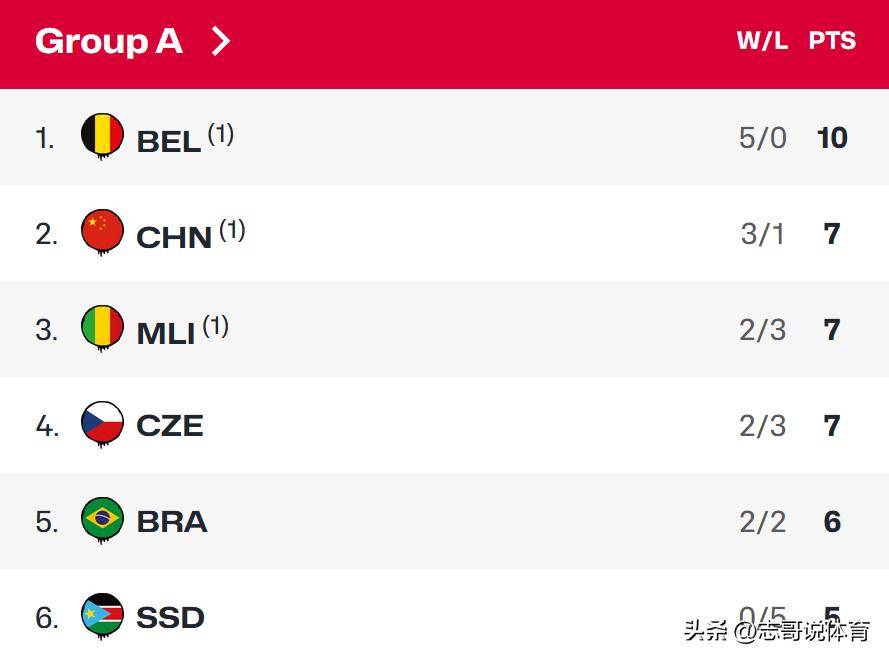Click the Brazil flag icon
Screen dimensions: 889x661
[x=102, y=520]
